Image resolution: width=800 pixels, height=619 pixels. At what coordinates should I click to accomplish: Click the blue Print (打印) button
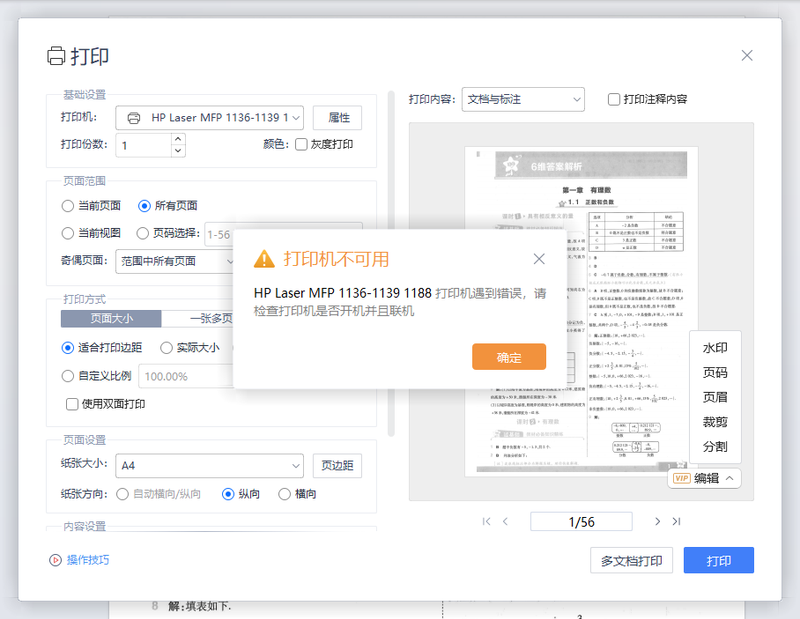click(x=718, y=560)
